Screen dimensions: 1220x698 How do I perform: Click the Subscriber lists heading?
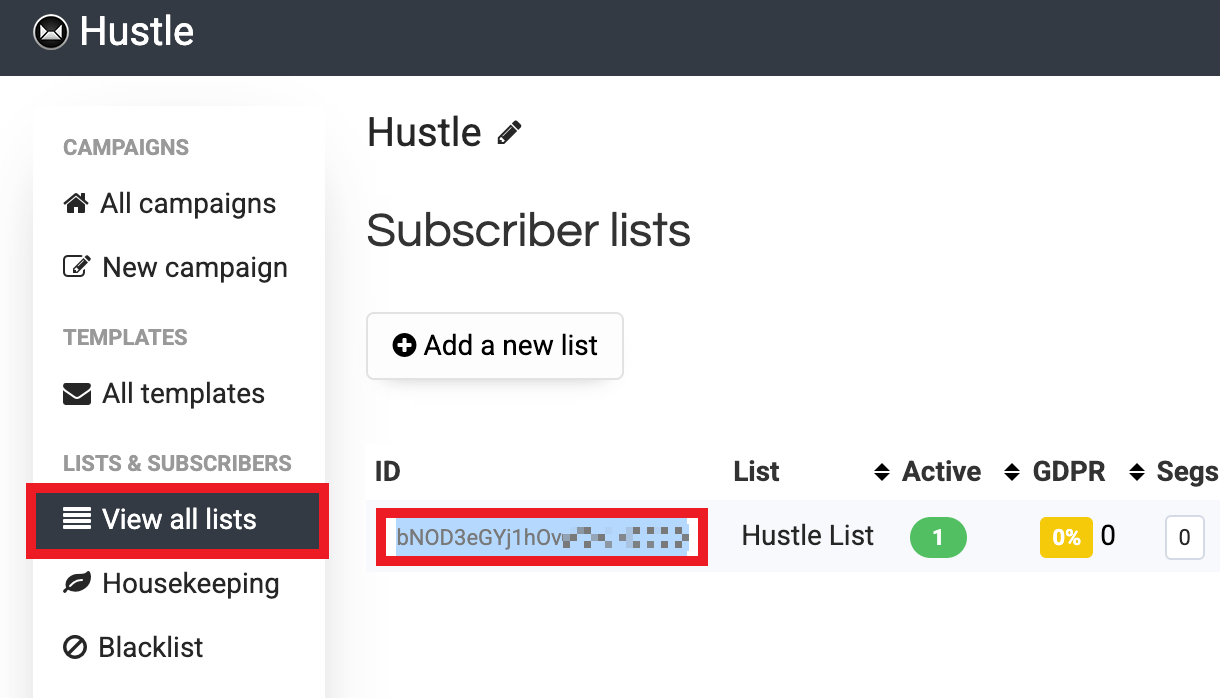pyautogui.click(x=529, y=230)
